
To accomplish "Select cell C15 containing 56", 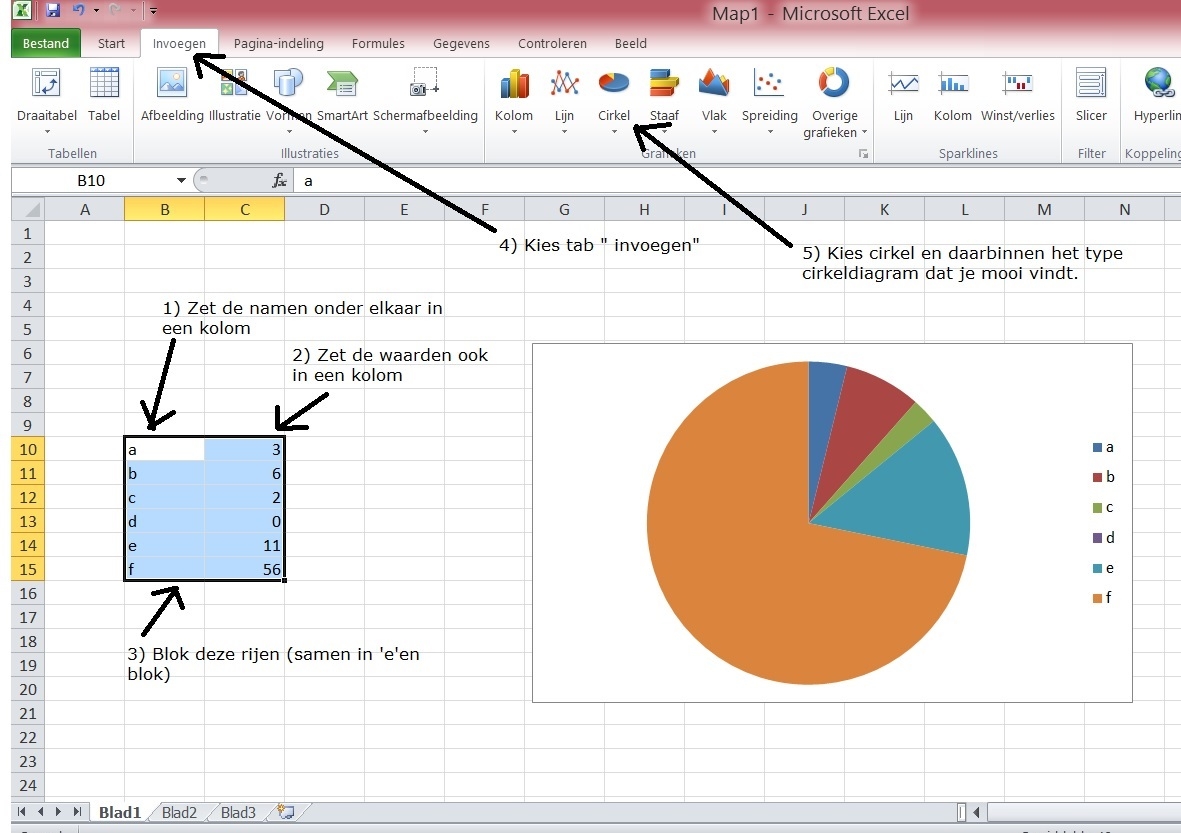I will pos(244,570).
